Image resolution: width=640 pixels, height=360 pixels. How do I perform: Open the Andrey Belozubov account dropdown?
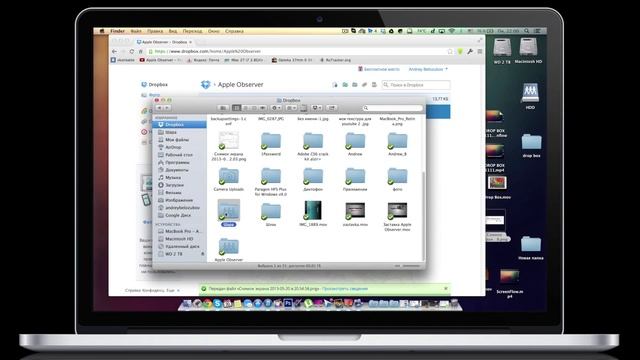tap(428, 69)
